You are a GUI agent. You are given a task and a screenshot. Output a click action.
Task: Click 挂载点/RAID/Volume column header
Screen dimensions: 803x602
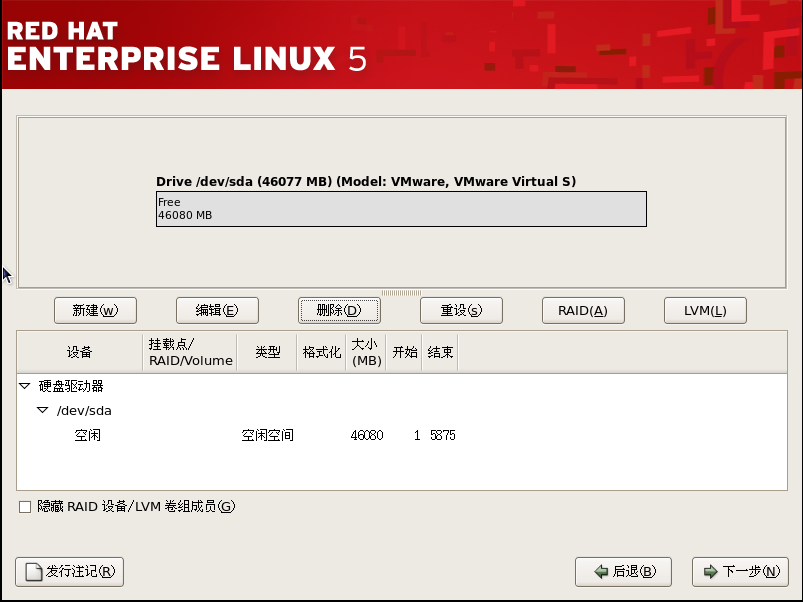click(x=190, y=352)
